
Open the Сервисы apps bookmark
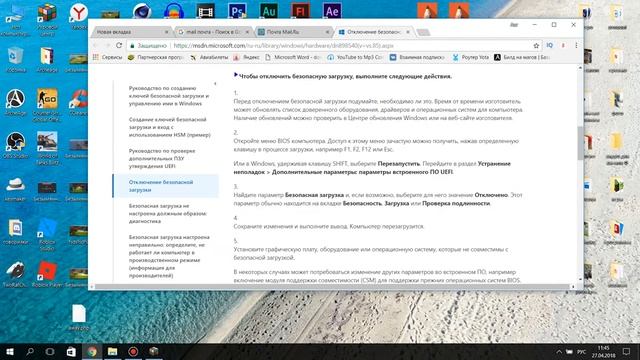[108, 57]
